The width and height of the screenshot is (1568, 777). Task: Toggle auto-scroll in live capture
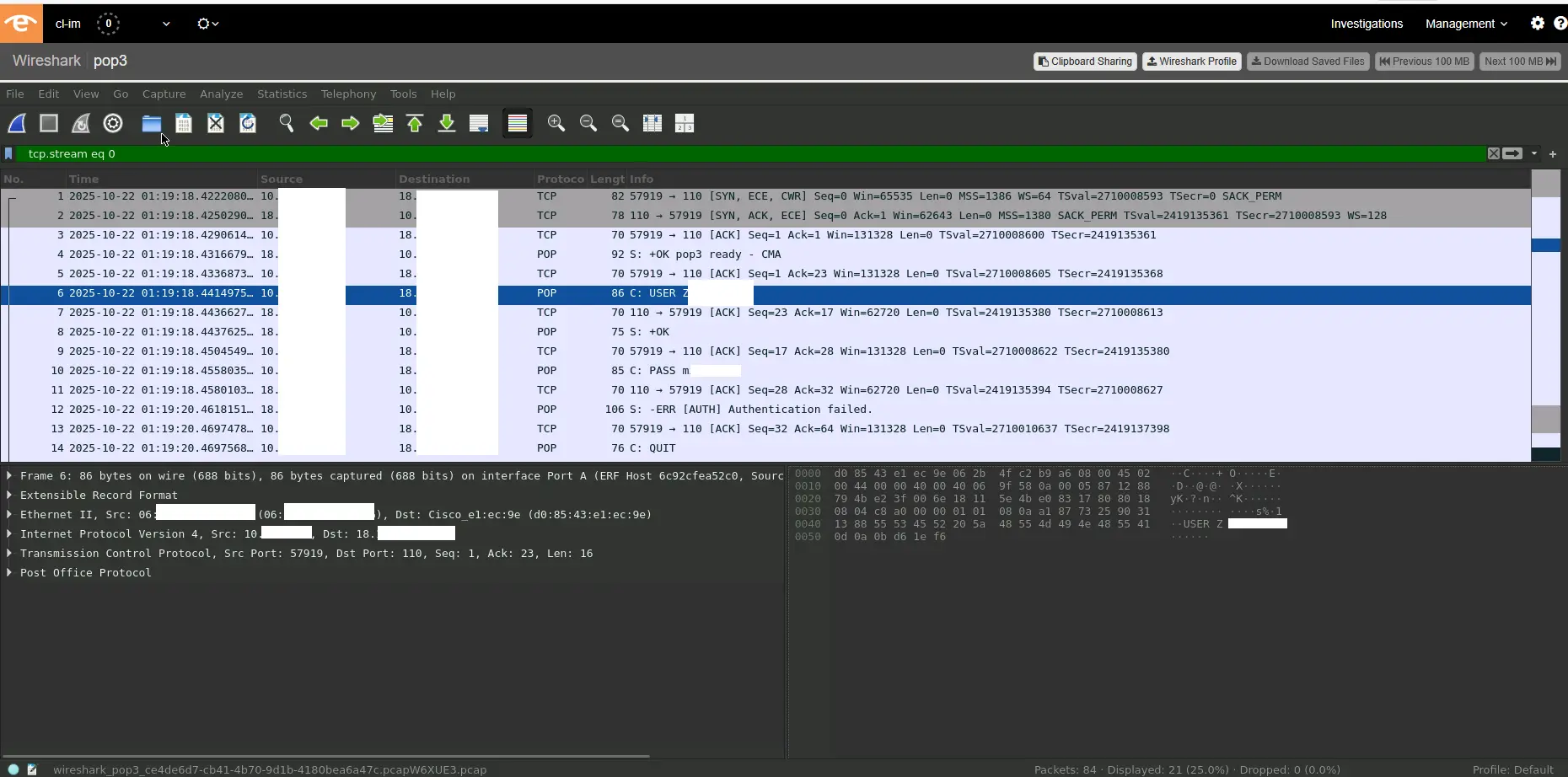tap(479, 123)
